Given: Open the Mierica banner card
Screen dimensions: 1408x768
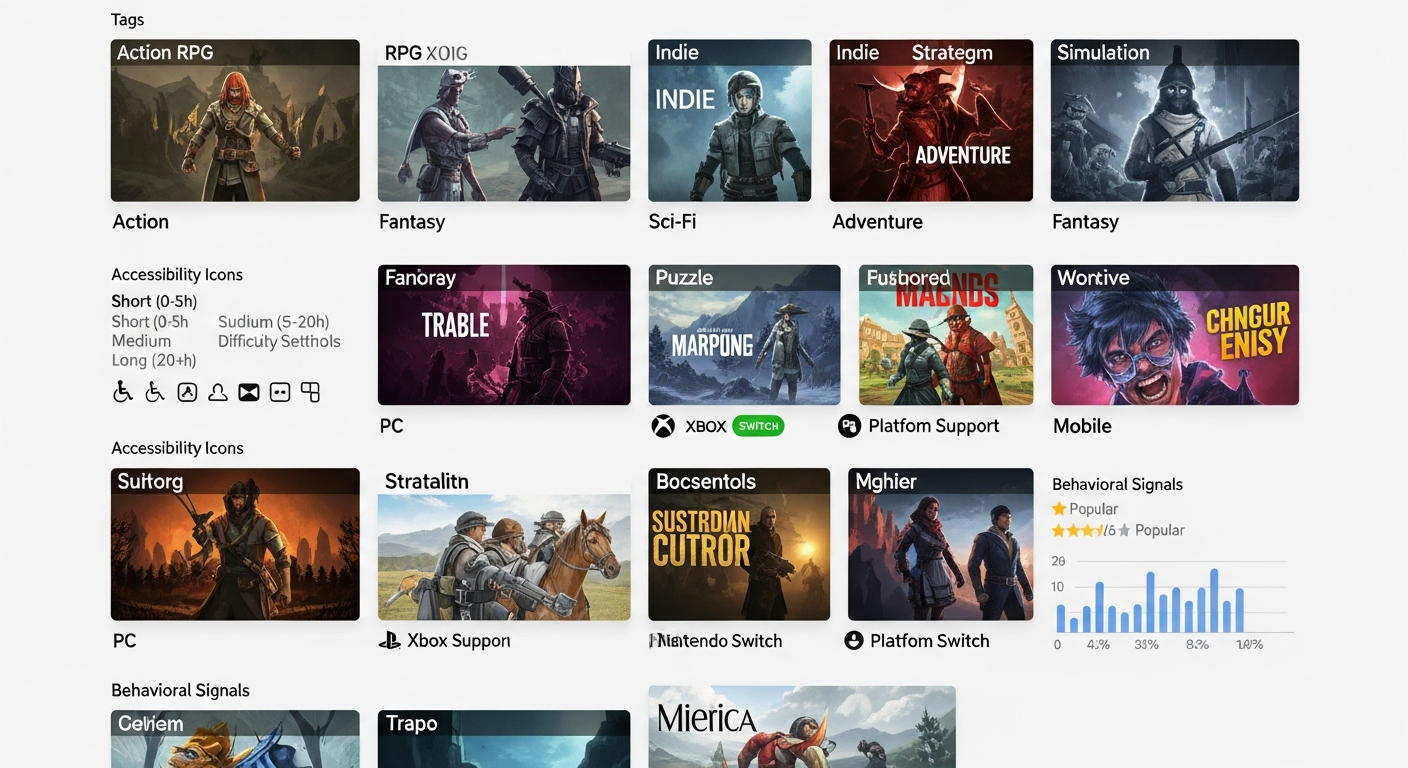Looking at the screenshot, I should tap(802, 727).
